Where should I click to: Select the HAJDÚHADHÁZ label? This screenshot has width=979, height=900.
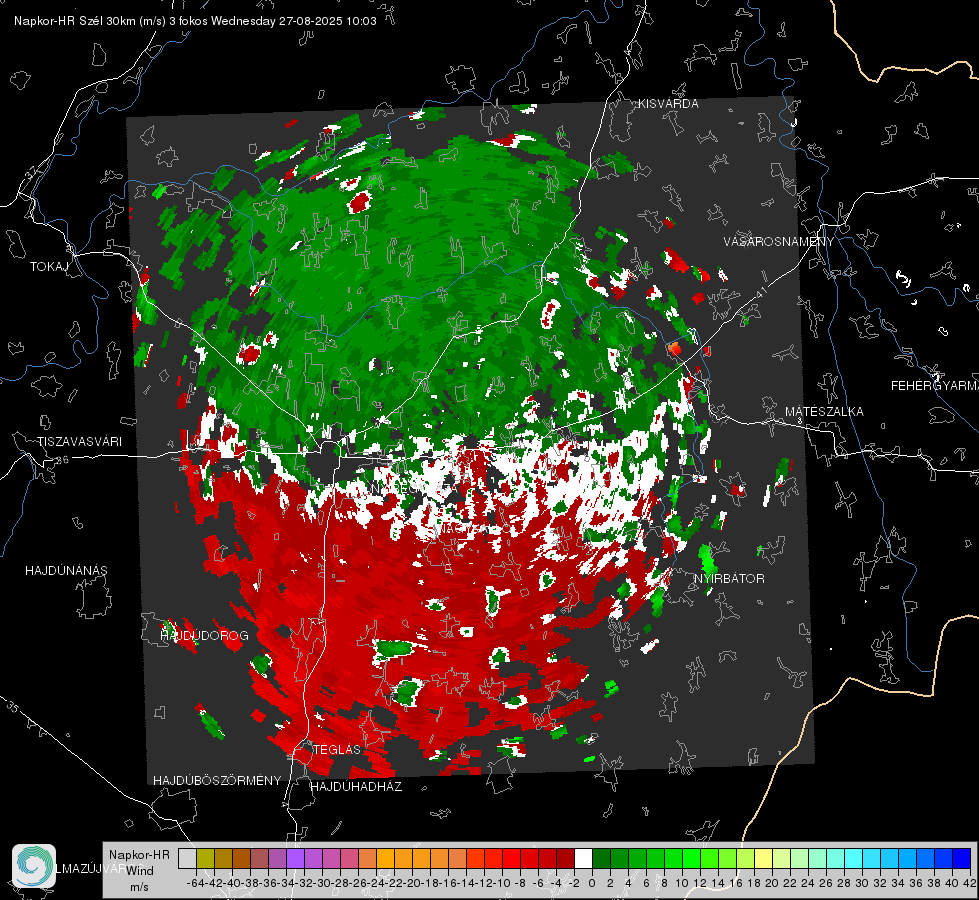356,786
